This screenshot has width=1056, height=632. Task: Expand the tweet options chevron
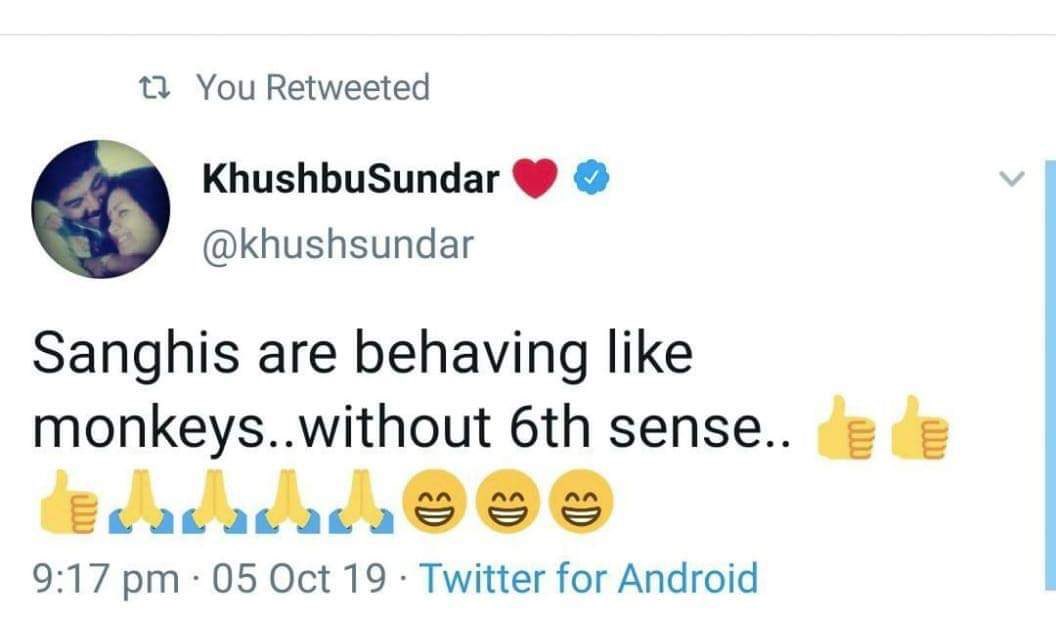1012,180
